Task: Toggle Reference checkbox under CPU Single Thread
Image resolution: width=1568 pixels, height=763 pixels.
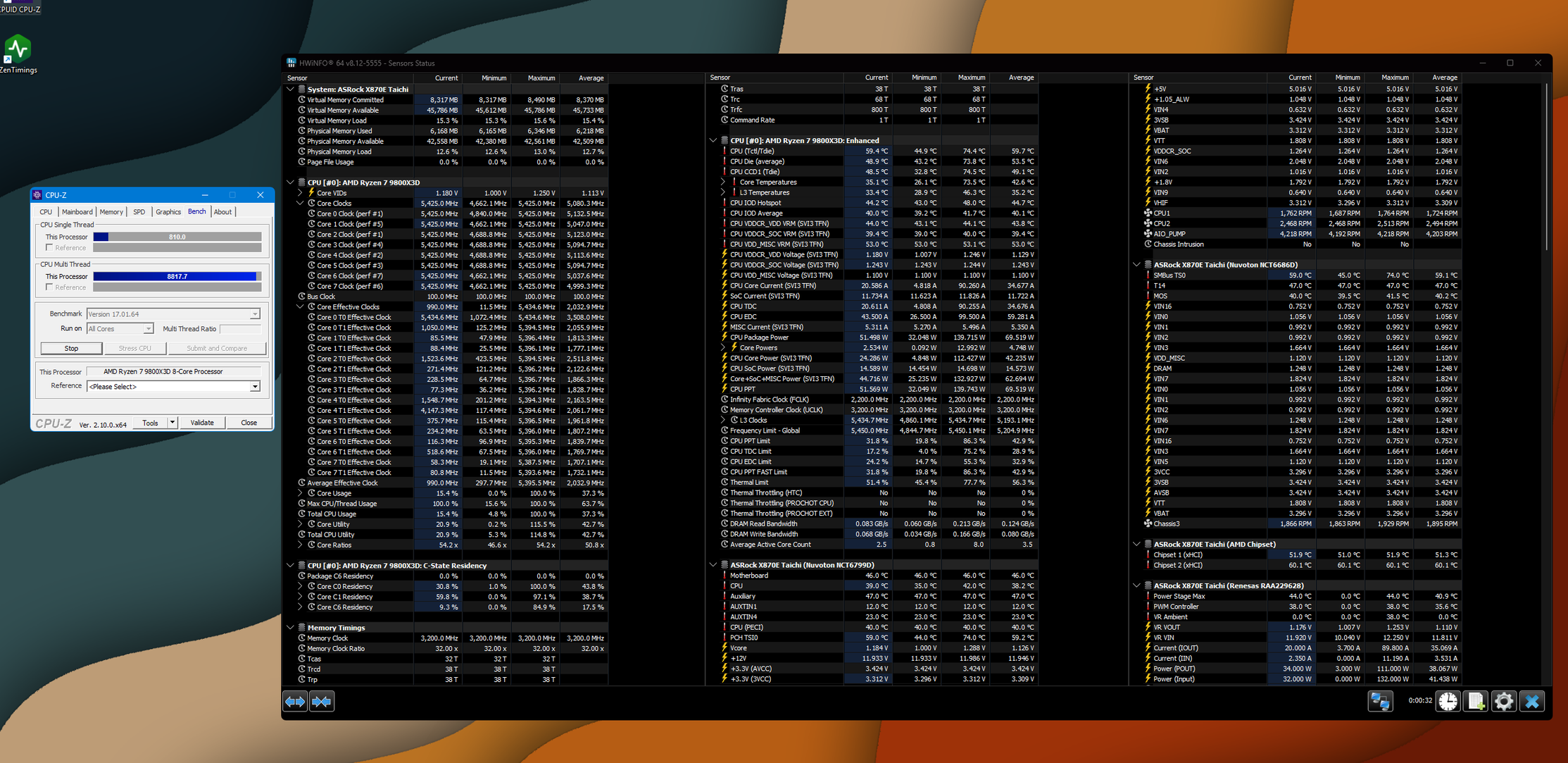Action: coord(49,248)
